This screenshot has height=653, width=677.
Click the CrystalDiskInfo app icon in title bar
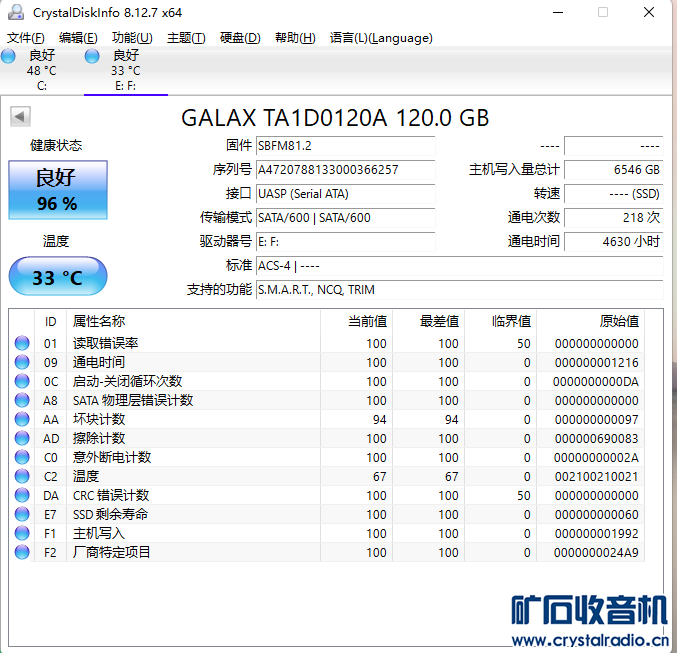[x=16, y=12]
